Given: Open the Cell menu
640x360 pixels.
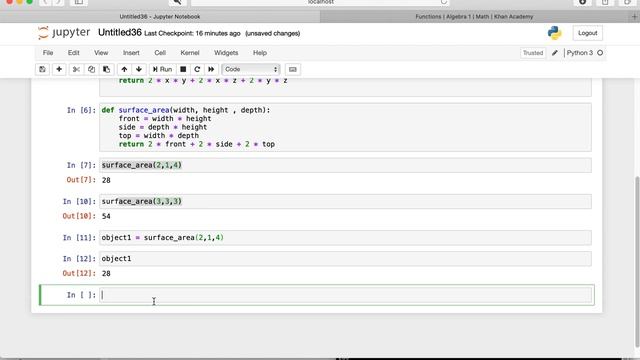Looking at the screenshot, I should click(160, 53).
